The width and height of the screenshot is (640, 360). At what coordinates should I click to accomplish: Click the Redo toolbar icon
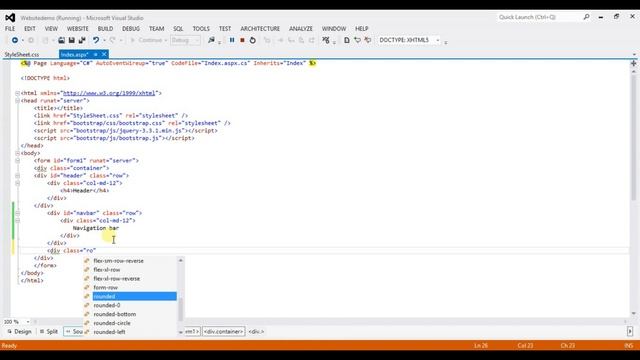click(112, 40)
